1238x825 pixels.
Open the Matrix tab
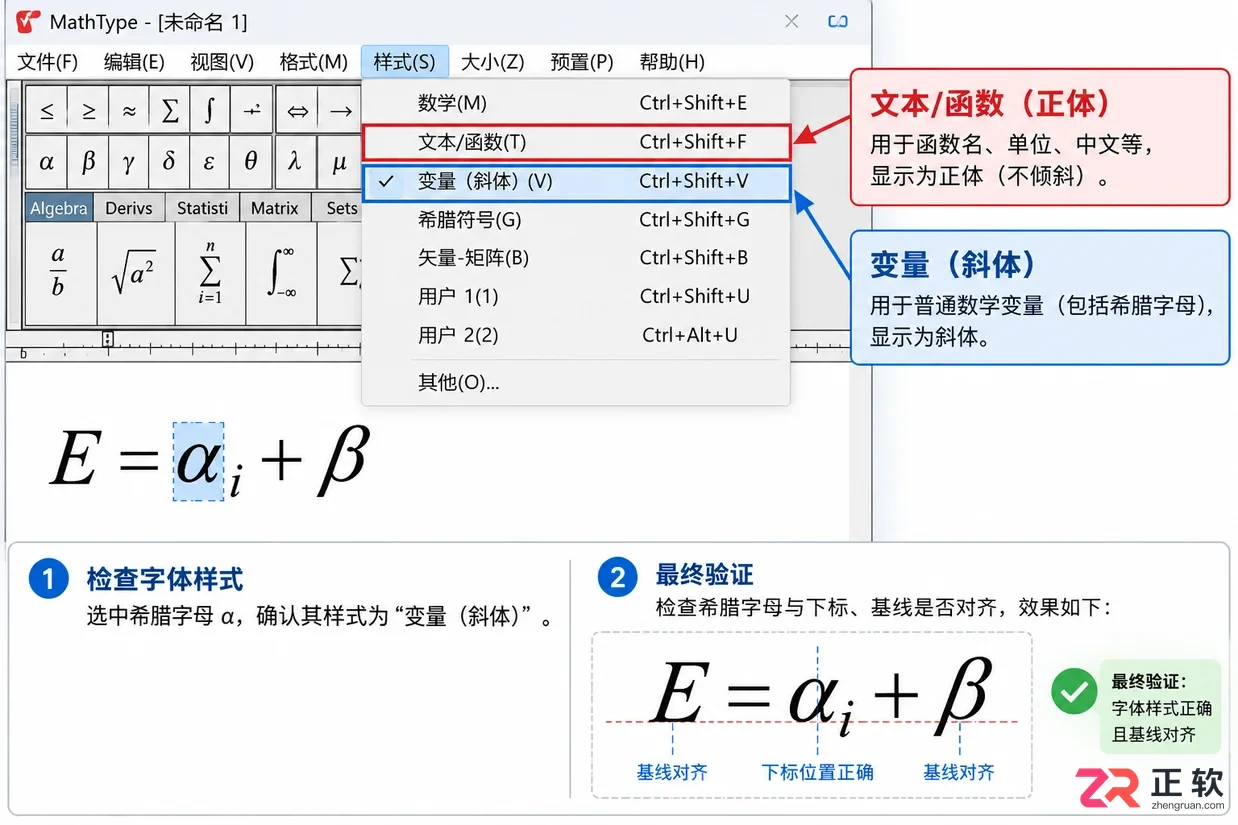click(x=275, y=208)
